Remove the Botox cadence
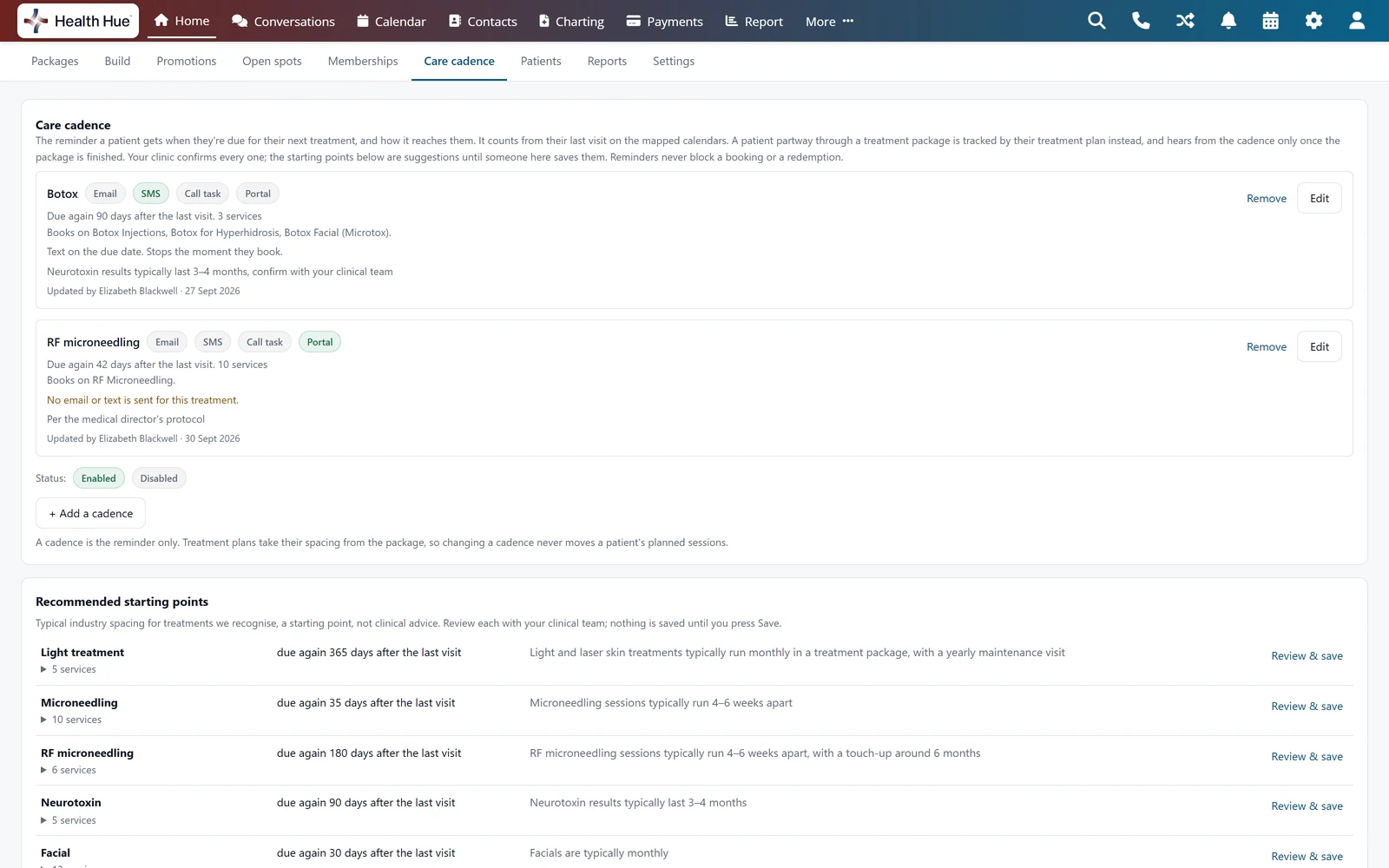The image size is (1389, 868). (x=1267, y=199)
